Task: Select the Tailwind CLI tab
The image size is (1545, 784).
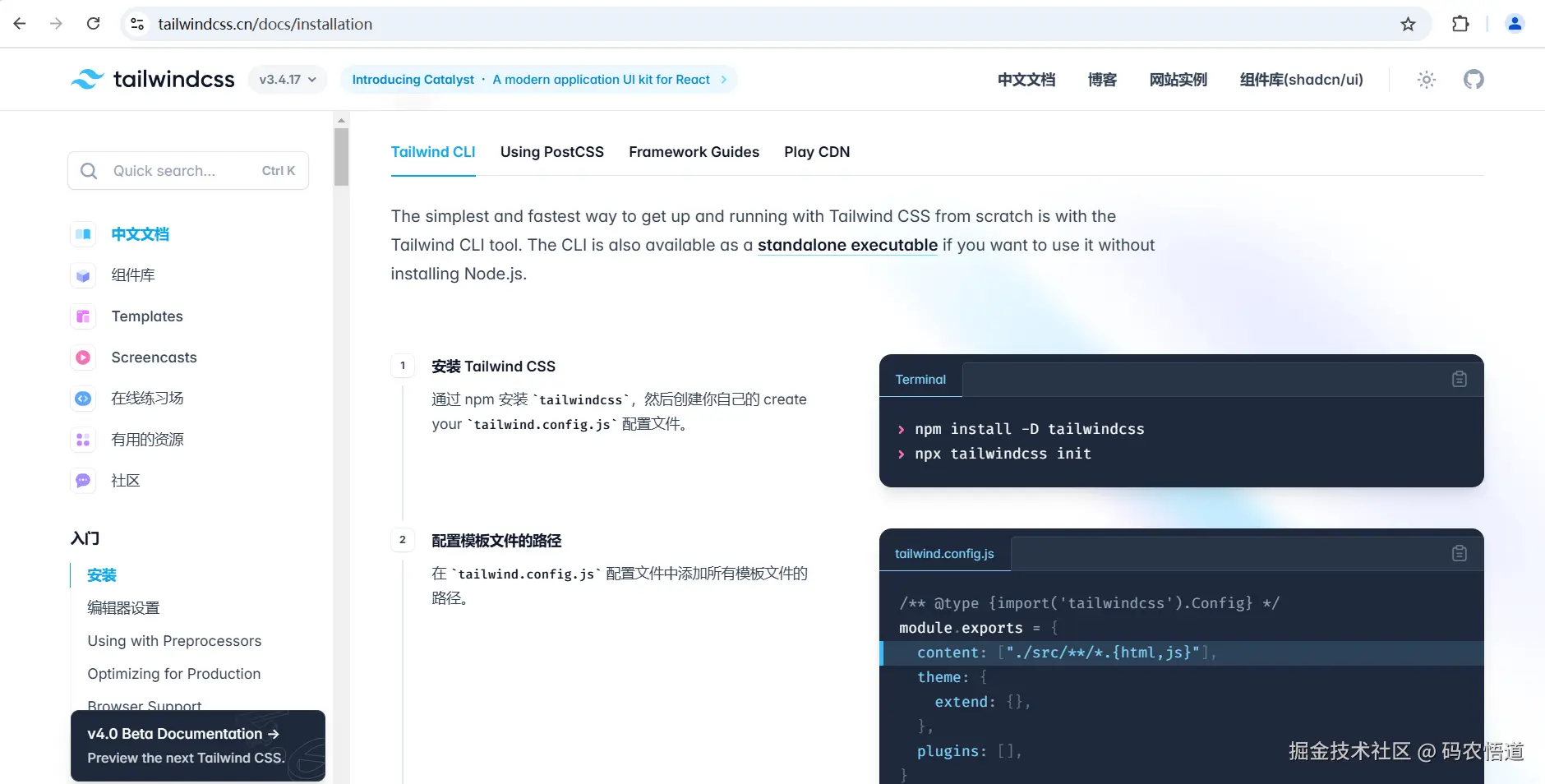Action: [x=433, y=152]
